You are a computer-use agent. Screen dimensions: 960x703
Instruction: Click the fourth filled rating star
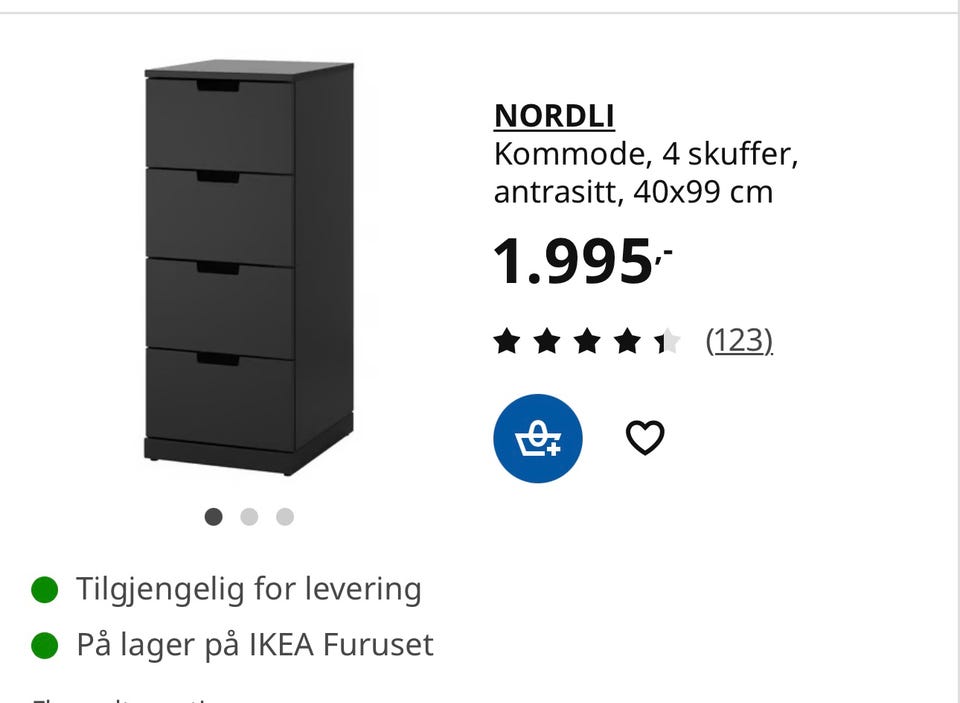pos(627,342)
